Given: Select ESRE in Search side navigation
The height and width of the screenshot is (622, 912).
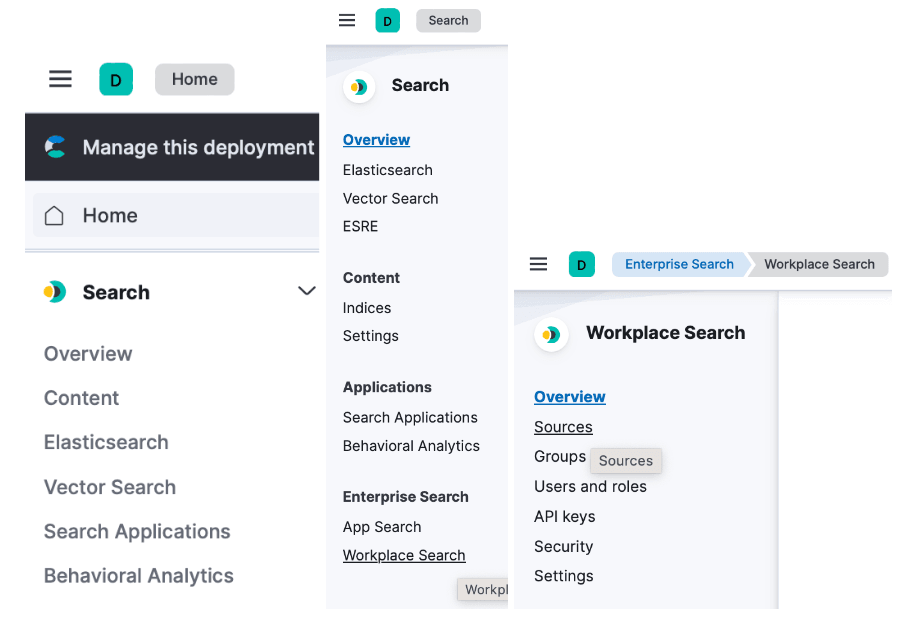Looking at the screenshot, I should click(x=360, y=226).
